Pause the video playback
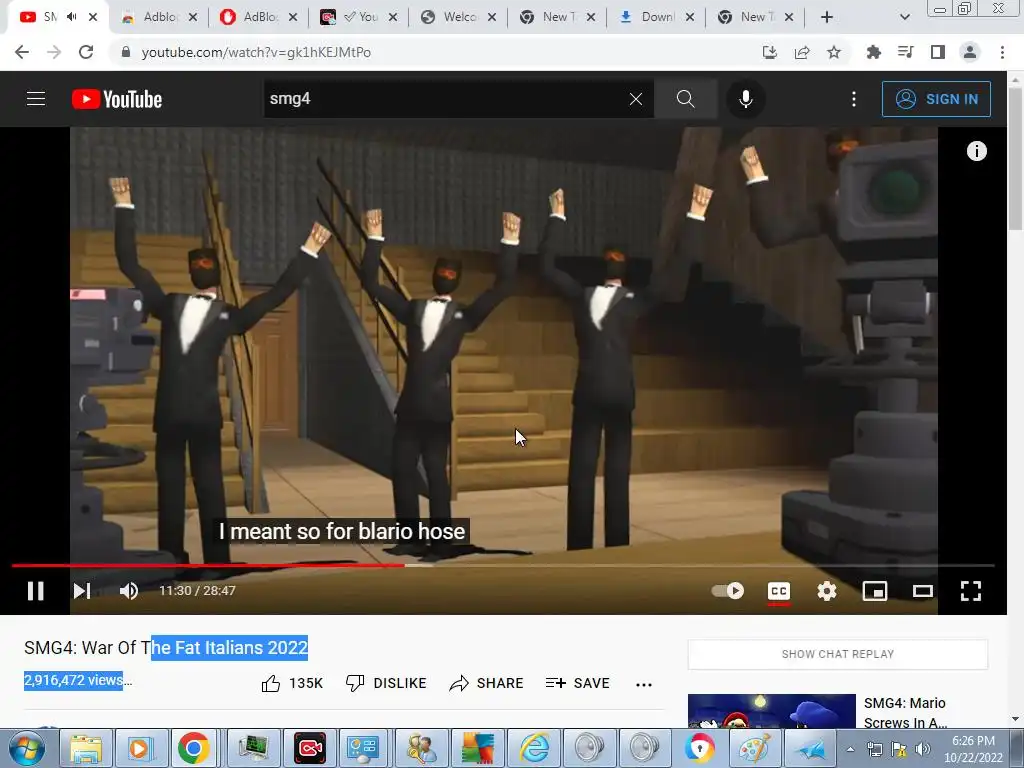 36,591
